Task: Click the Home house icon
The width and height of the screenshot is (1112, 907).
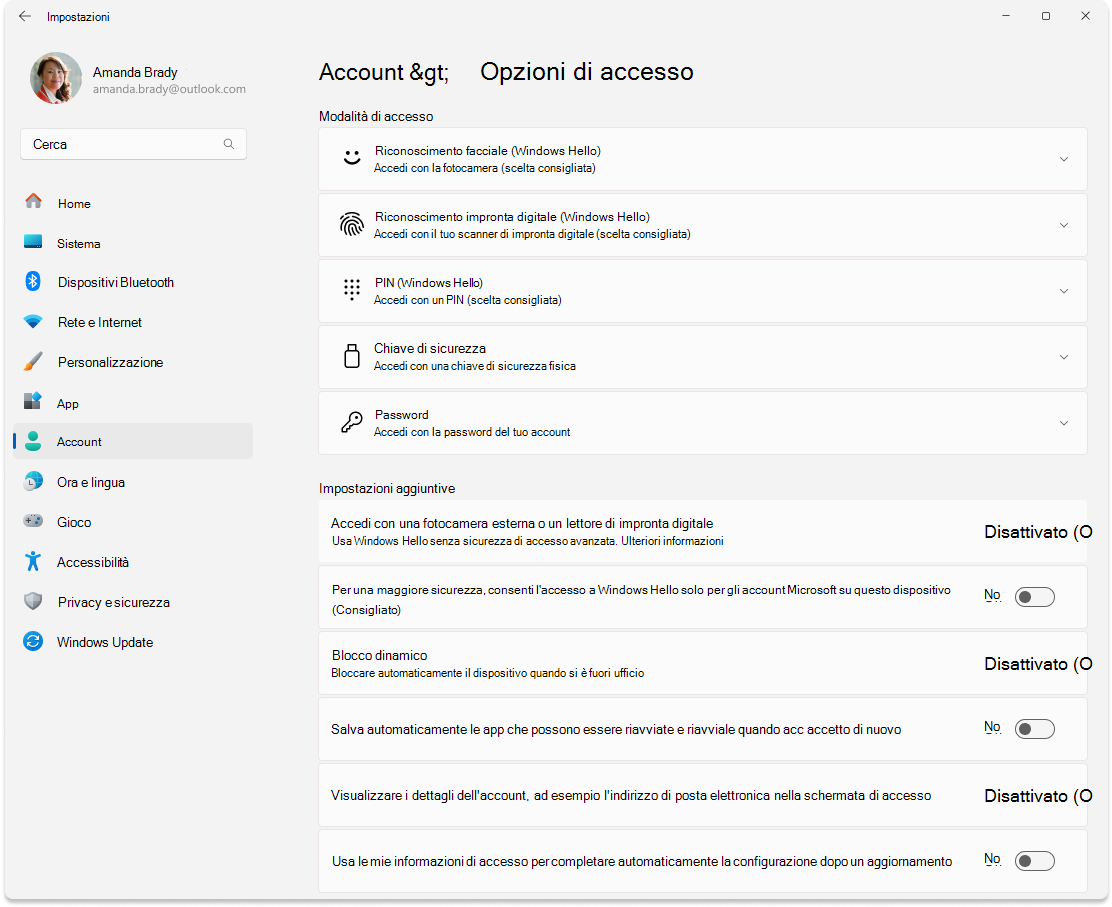Action: tap(33, 201)
